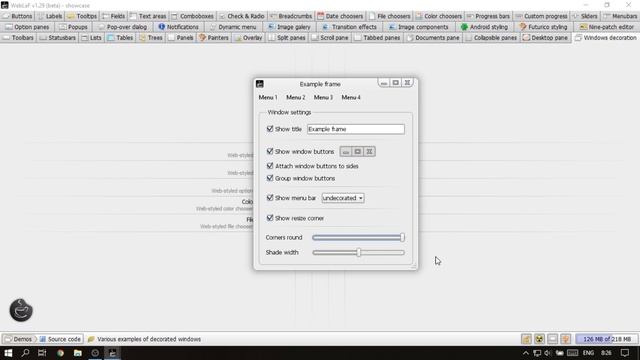Open the Windows Start menu
Image resolution: width=640 pixels, height=360 pixels.
[8, 353]
